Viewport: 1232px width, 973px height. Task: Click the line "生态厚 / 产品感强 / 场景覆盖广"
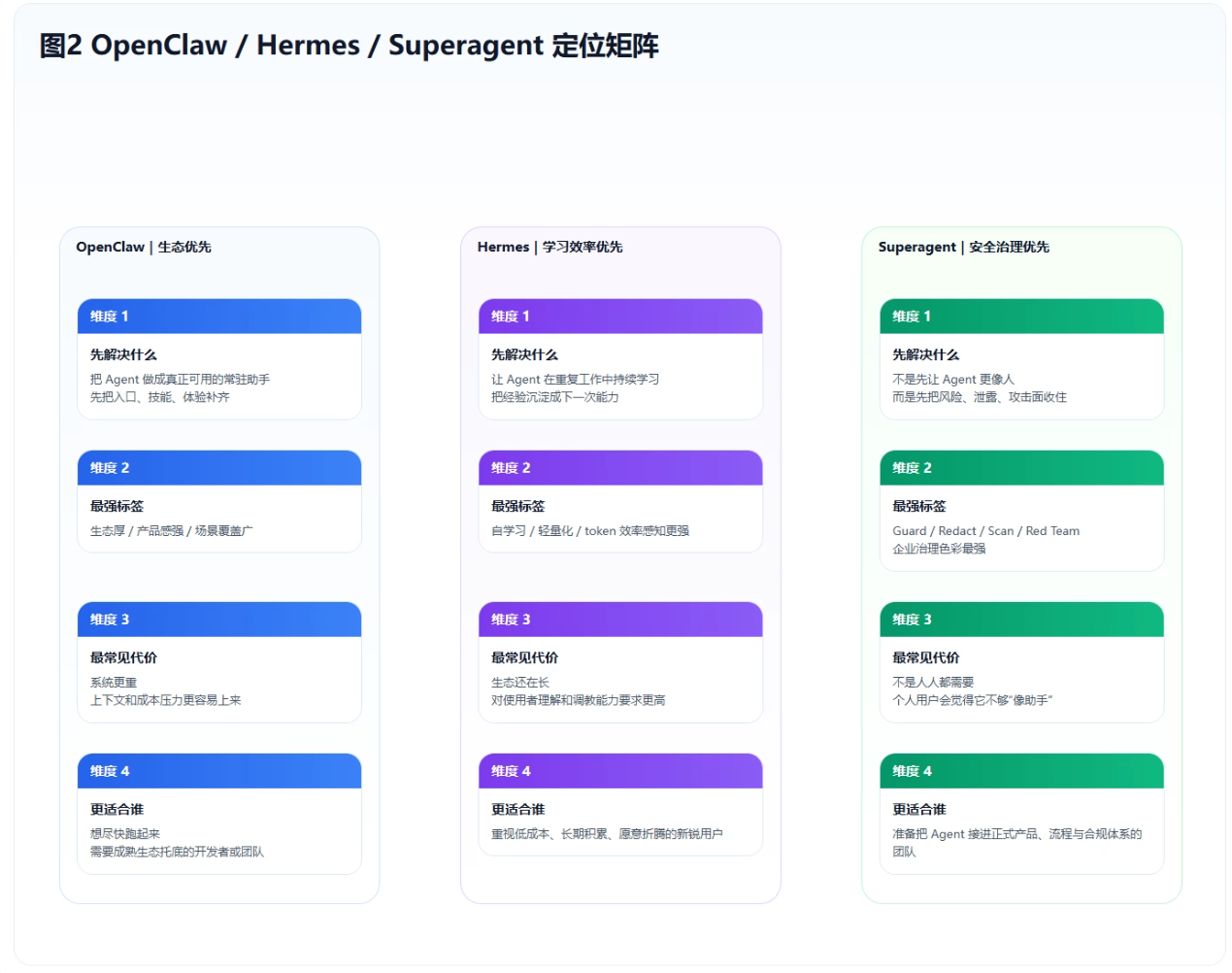point(171,531)
